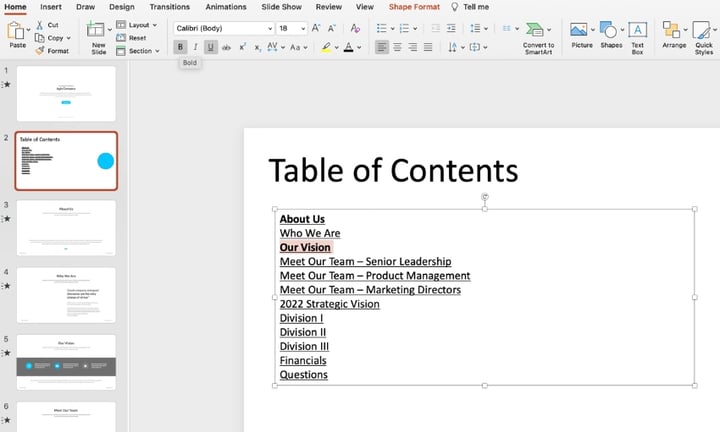Click the Cut scissors icon

39,24
